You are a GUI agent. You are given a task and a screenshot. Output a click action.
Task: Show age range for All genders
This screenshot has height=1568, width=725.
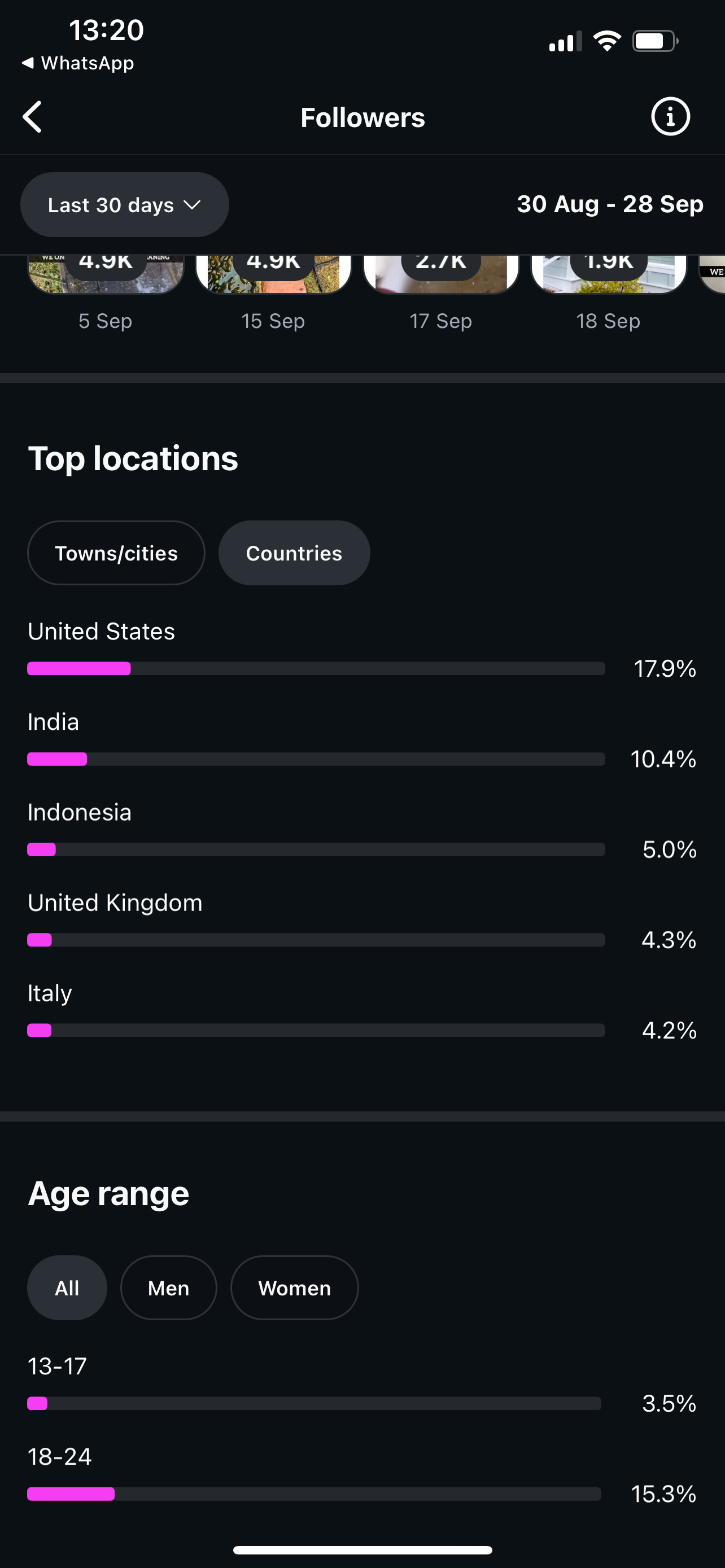(67, 1287)
